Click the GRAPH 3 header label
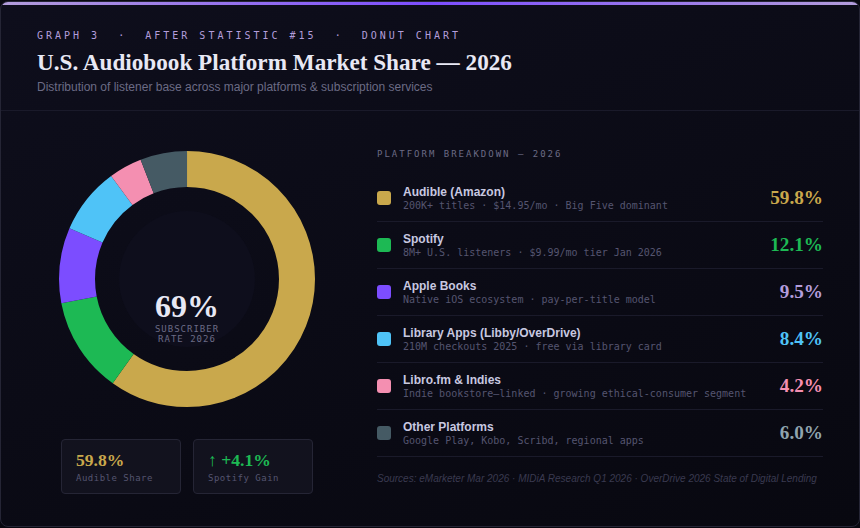Image resolution: width=860 pixels, height=528 pixels. tap(67, 35)
